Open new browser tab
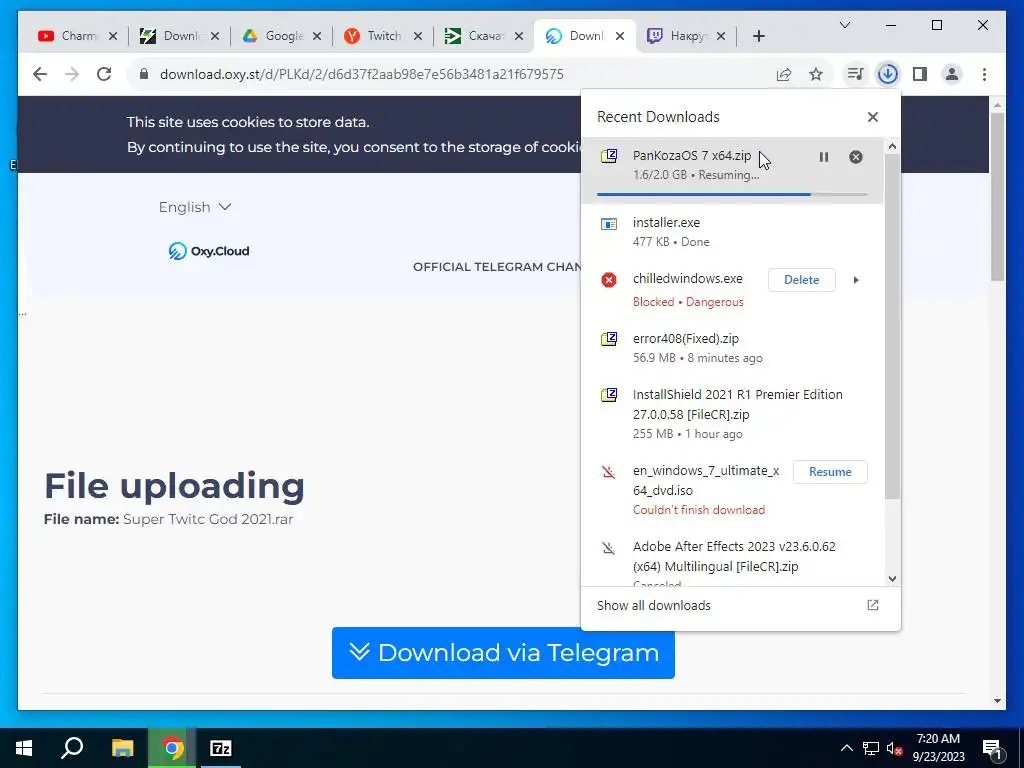 point(758,36)
